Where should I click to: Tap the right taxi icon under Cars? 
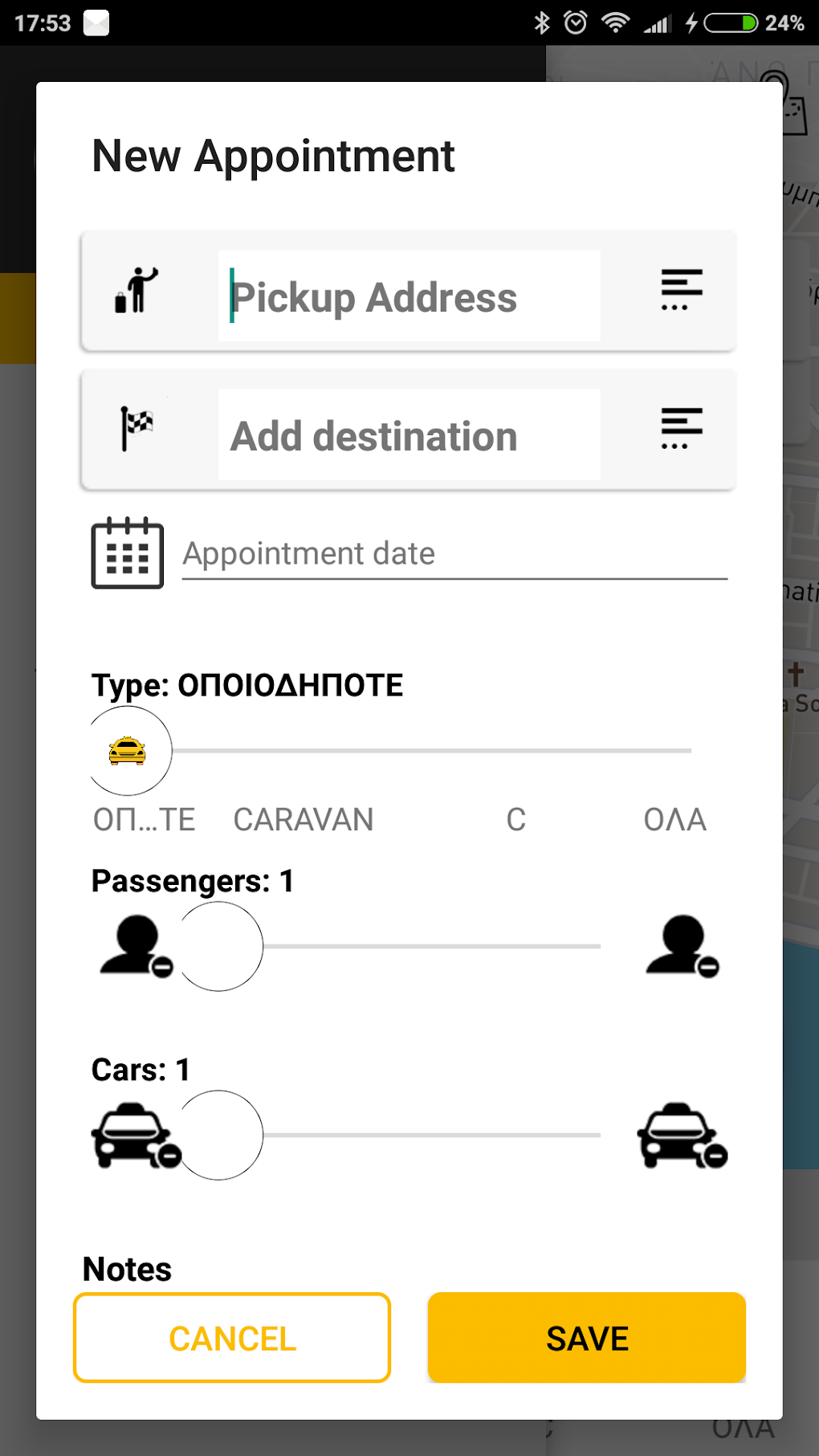[x=682, y=1135]
